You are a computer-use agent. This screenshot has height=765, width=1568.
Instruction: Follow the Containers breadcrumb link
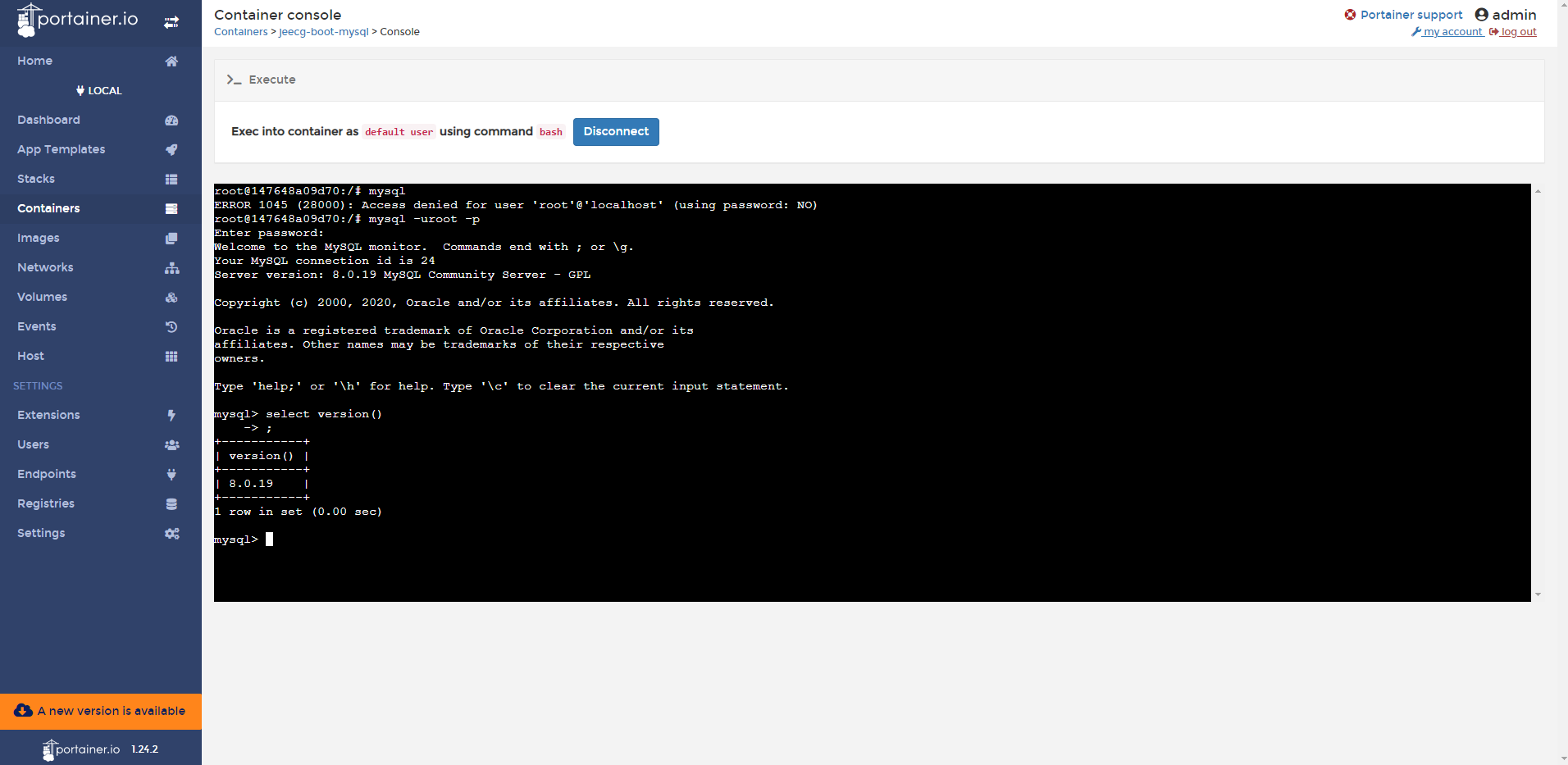pos(241,32)
